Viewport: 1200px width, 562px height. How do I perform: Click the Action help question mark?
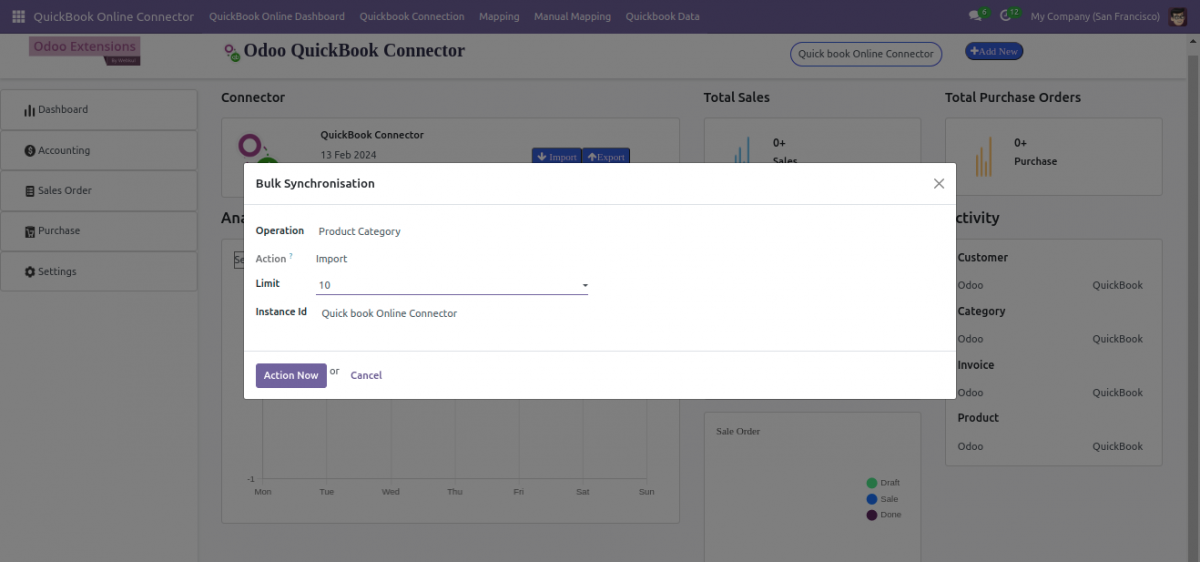tap(291, 256)
